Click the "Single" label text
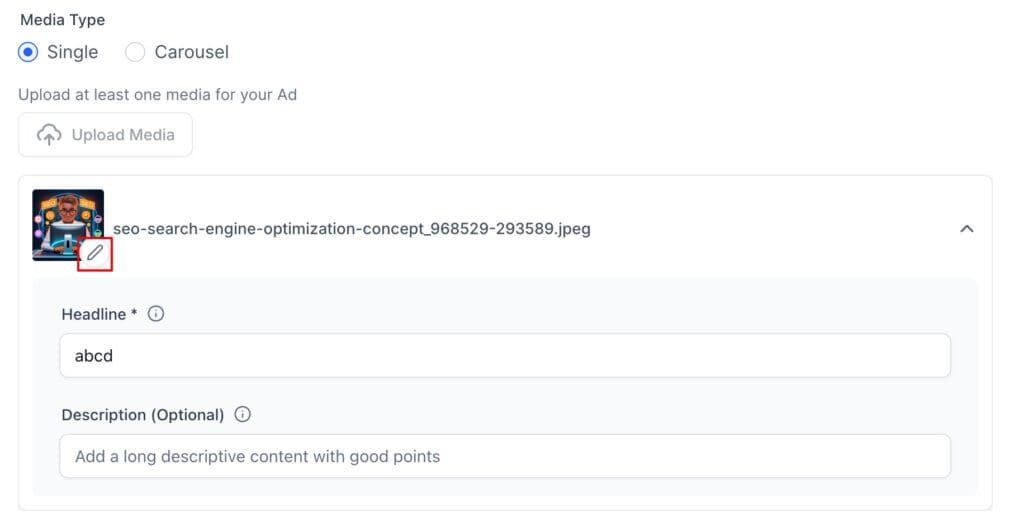The height and width of the screenshot is (513, 1024). click(x=72, y=52)
